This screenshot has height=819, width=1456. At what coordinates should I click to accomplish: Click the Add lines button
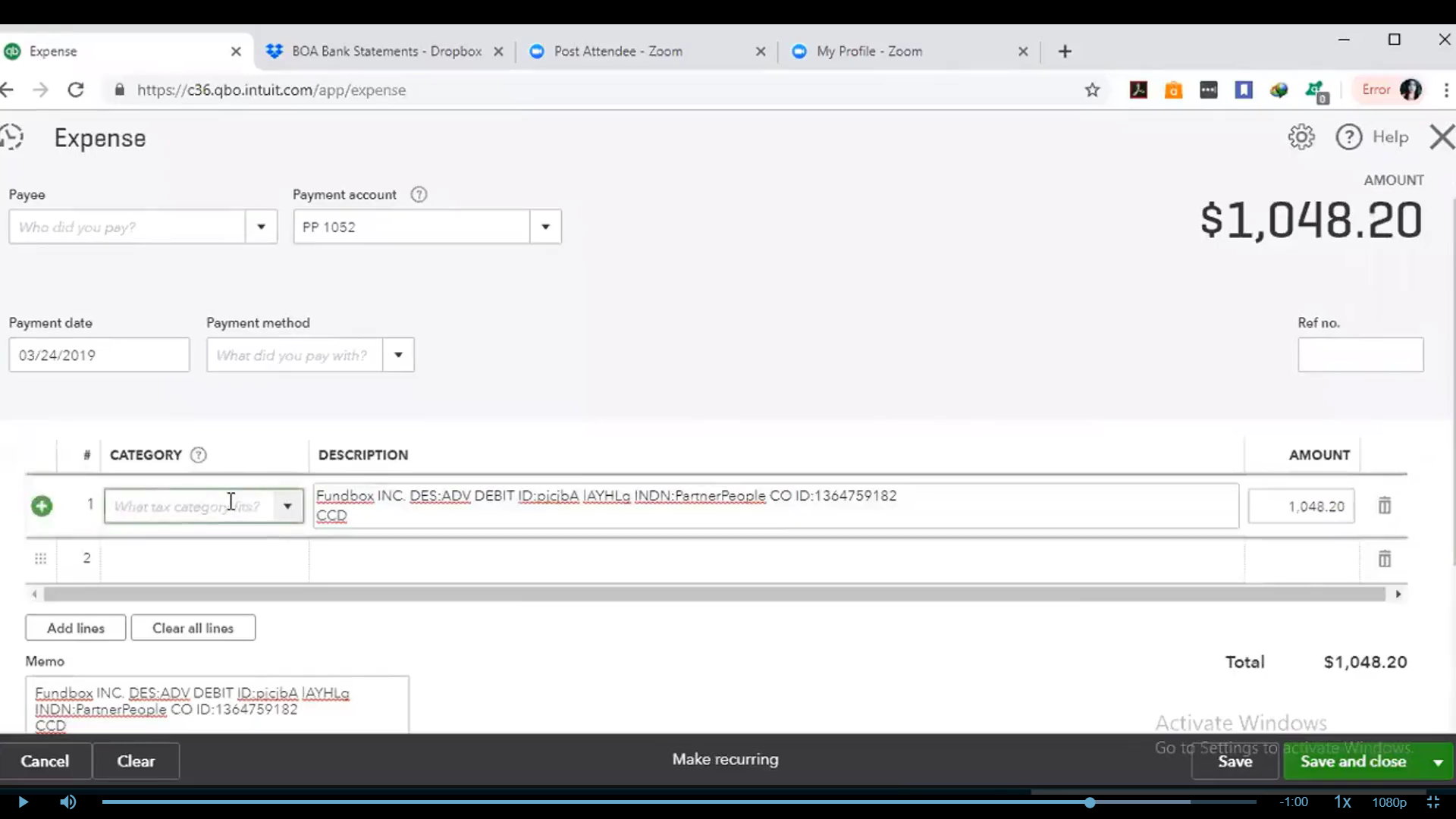coord(76,628)
